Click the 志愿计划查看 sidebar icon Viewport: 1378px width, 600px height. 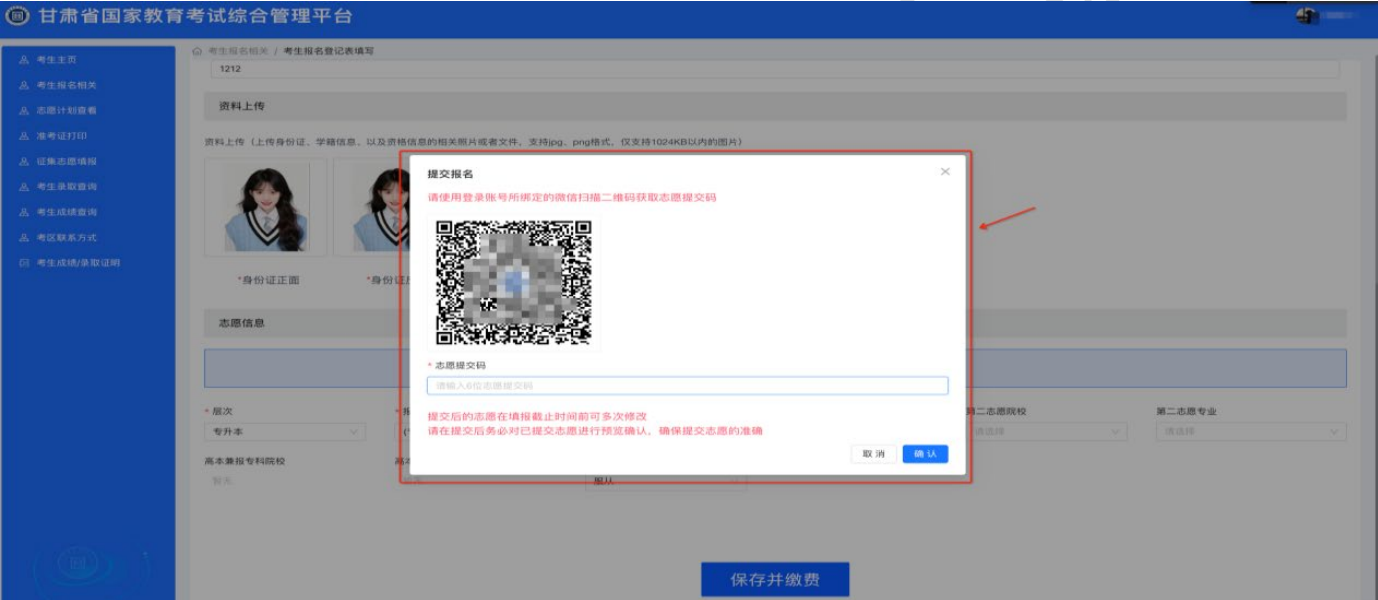[x=24, y=111]
